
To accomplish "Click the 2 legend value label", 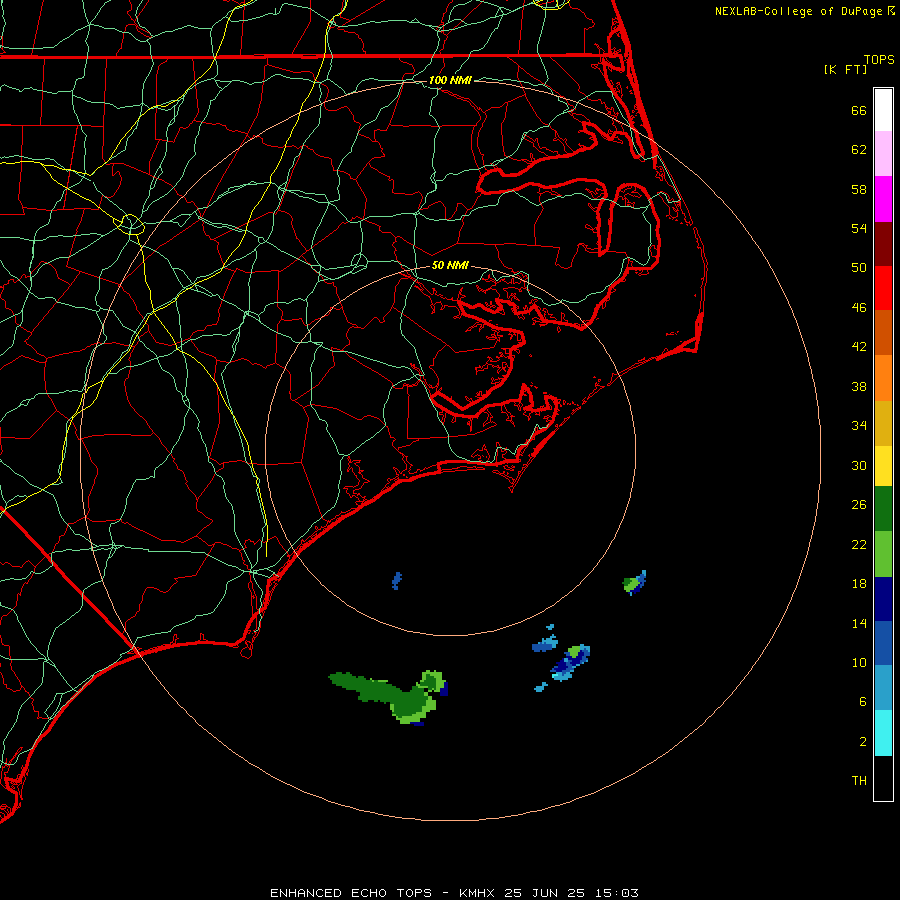I will (x=863, y=742).
